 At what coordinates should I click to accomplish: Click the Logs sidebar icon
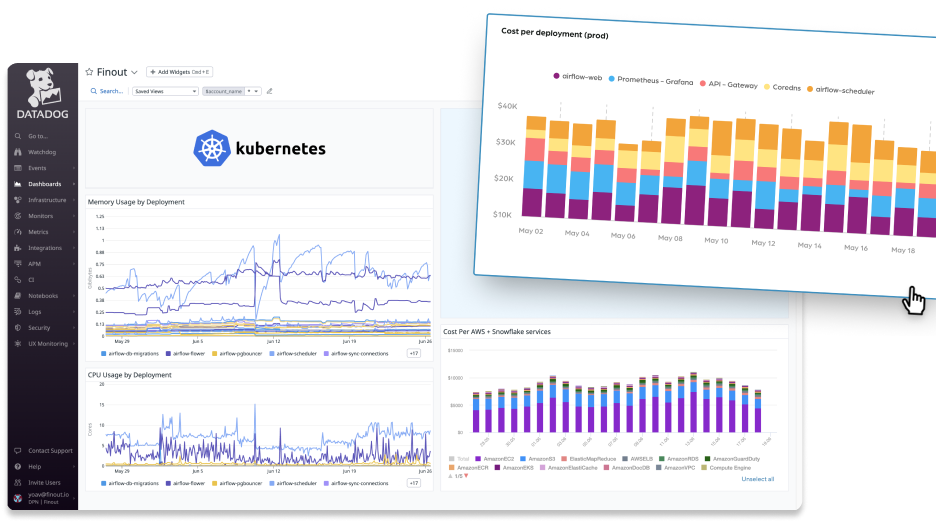click(x=18, y=312)
